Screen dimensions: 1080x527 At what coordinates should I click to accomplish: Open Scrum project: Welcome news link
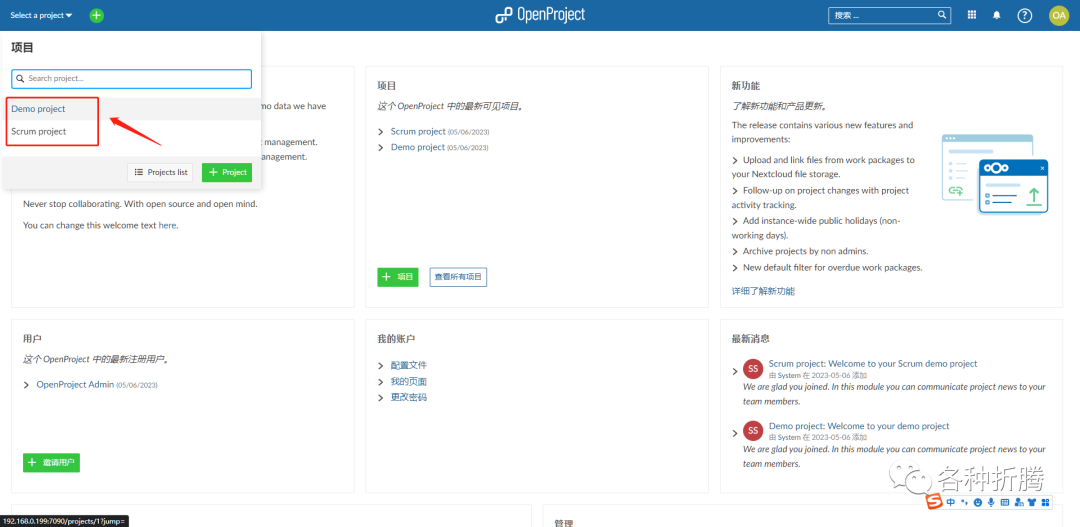(873, 363)
